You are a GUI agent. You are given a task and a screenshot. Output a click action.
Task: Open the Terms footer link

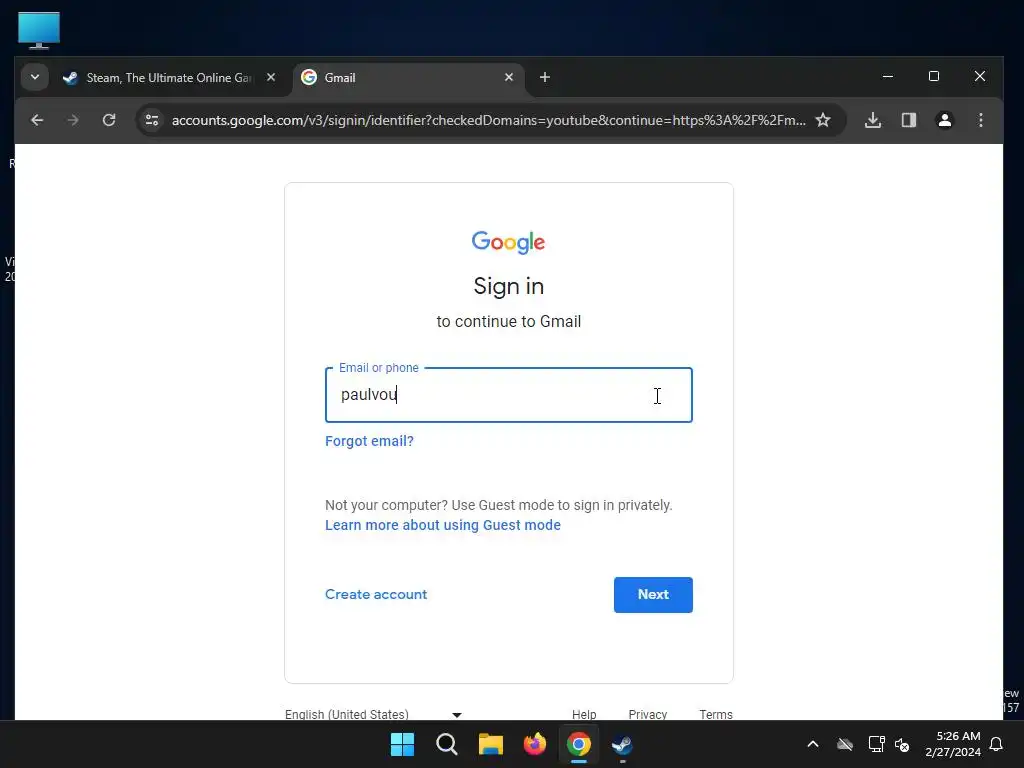pyautogui.click(x=716, y=714)
